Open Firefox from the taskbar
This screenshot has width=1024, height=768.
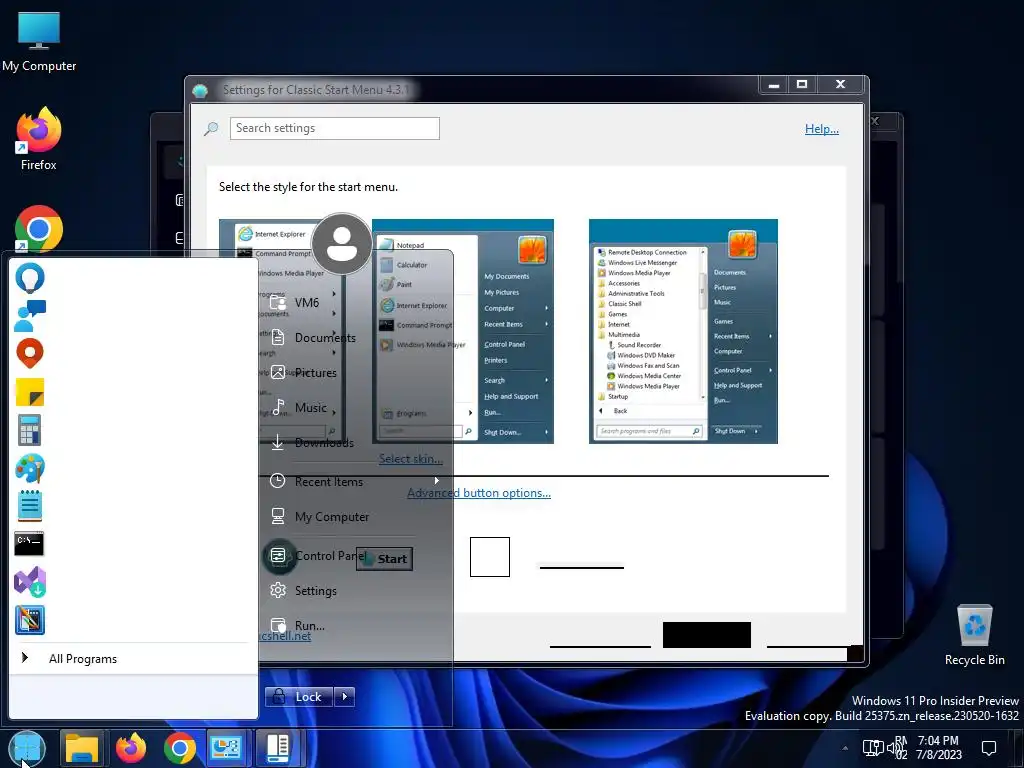click(x=131, y=748)
